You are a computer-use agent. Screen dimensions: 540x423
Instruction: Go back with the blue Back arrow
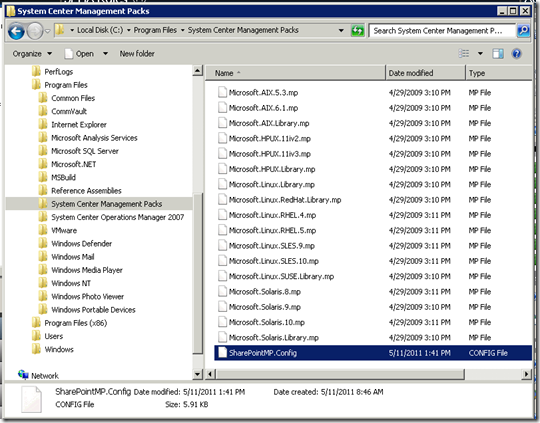point(16,31)
